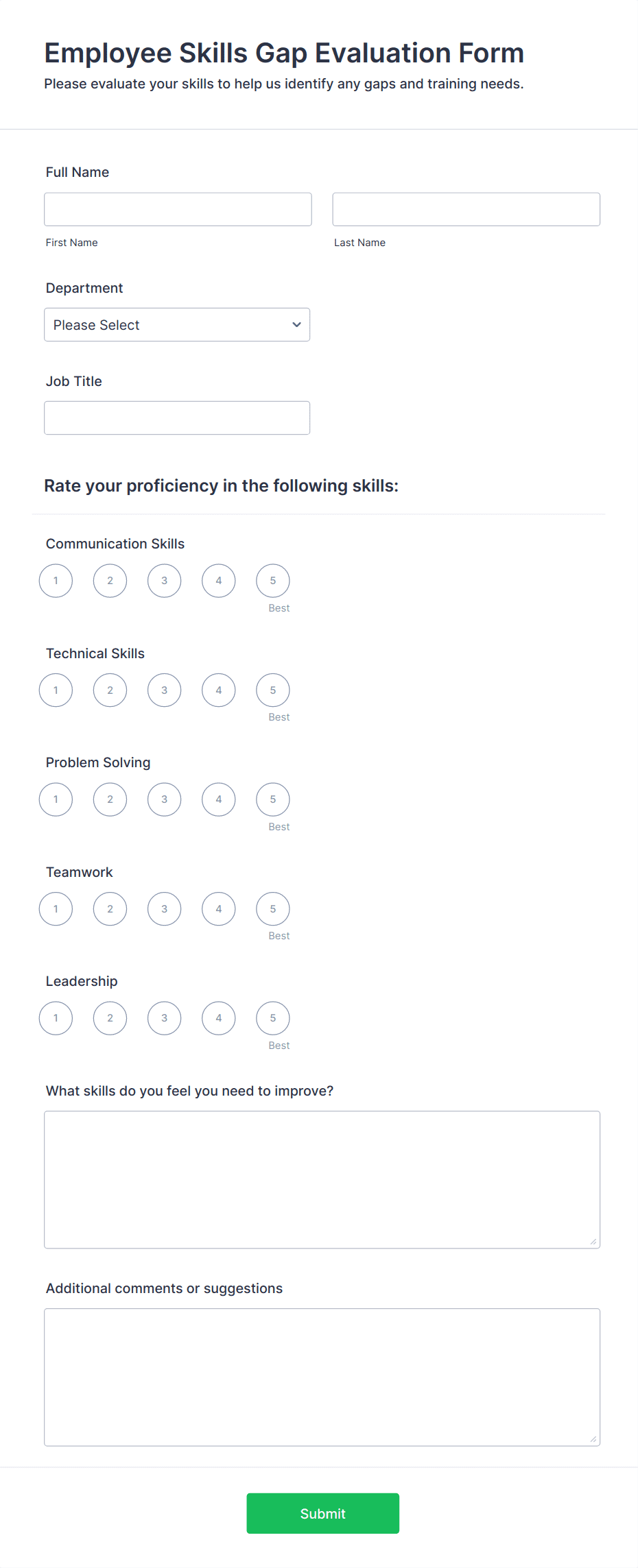Choose rating 3 for Technical Skills
This screenshot has height=1568, width=638.
[x=165, y=690]
